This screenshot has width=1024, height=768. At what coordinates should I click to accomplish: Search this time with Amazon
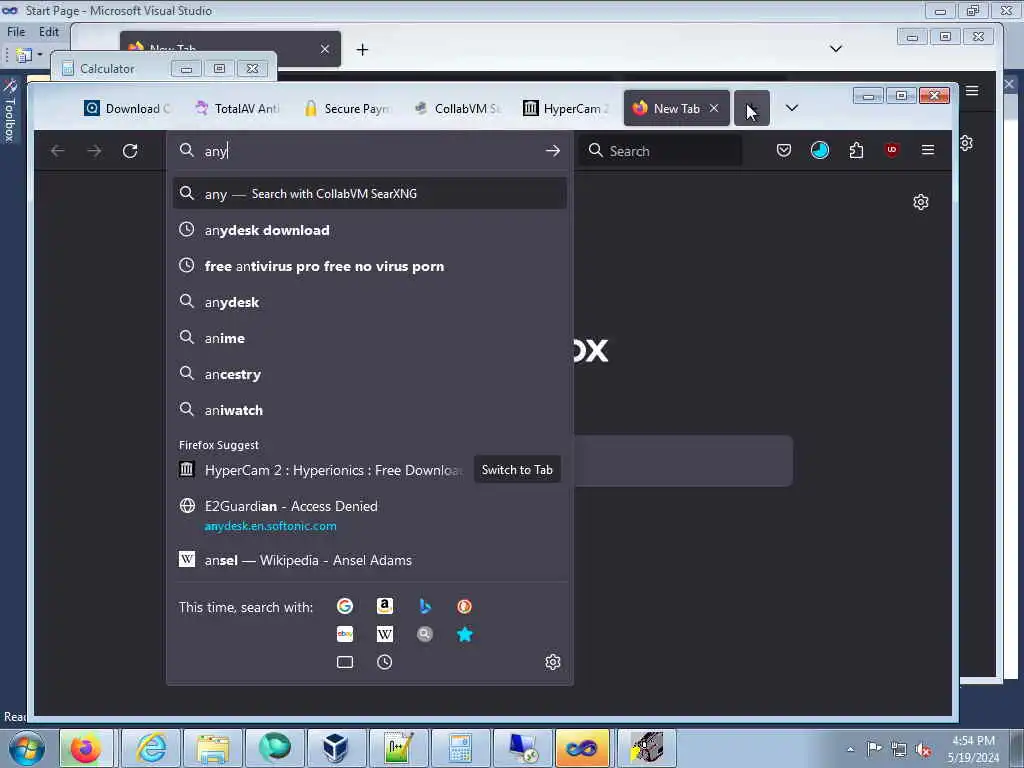point(385,606)
